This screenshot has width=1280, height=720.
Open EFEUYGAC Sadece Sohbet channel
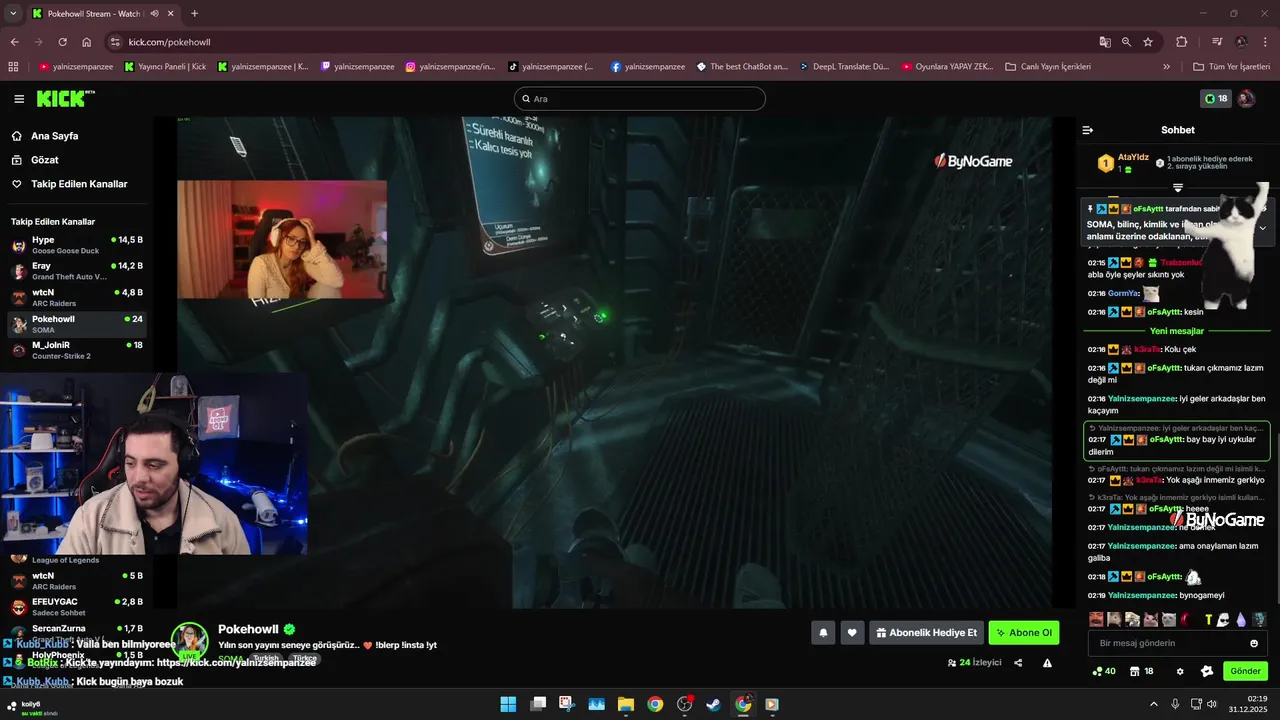pos(76,607)
